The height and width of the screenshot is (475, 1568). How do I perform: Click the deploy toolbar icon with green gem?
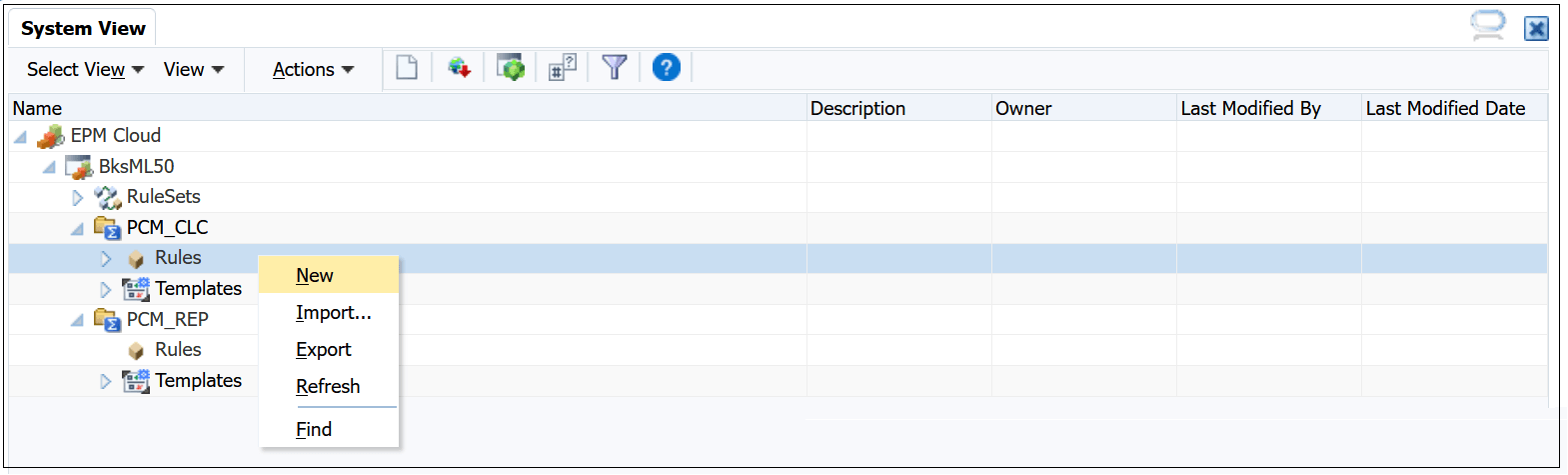511,67
